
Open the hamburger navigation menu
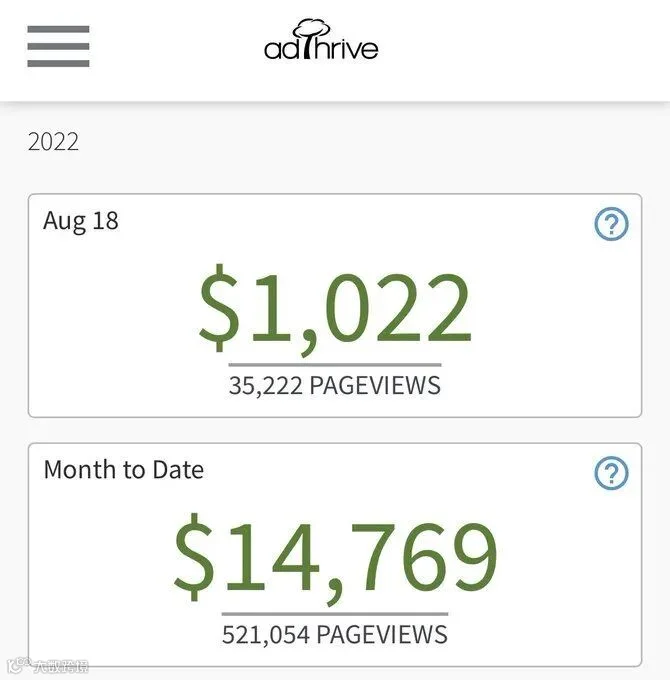tap(58, 46)
